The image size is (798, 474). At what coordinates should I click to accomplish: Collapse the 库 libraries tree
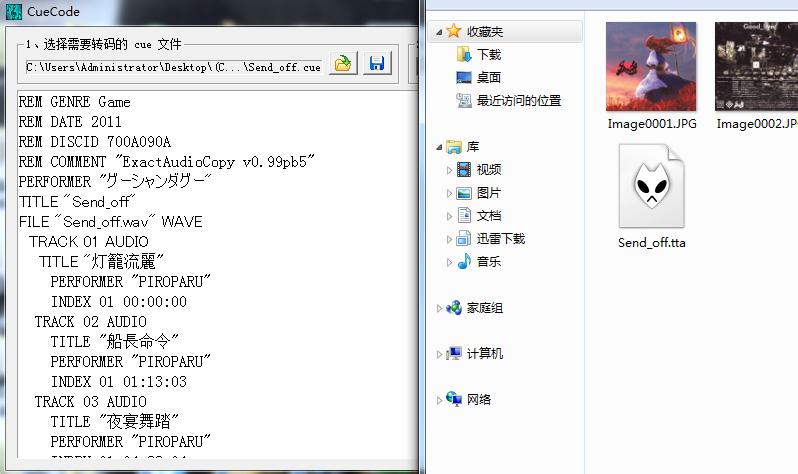pos(439,147)
